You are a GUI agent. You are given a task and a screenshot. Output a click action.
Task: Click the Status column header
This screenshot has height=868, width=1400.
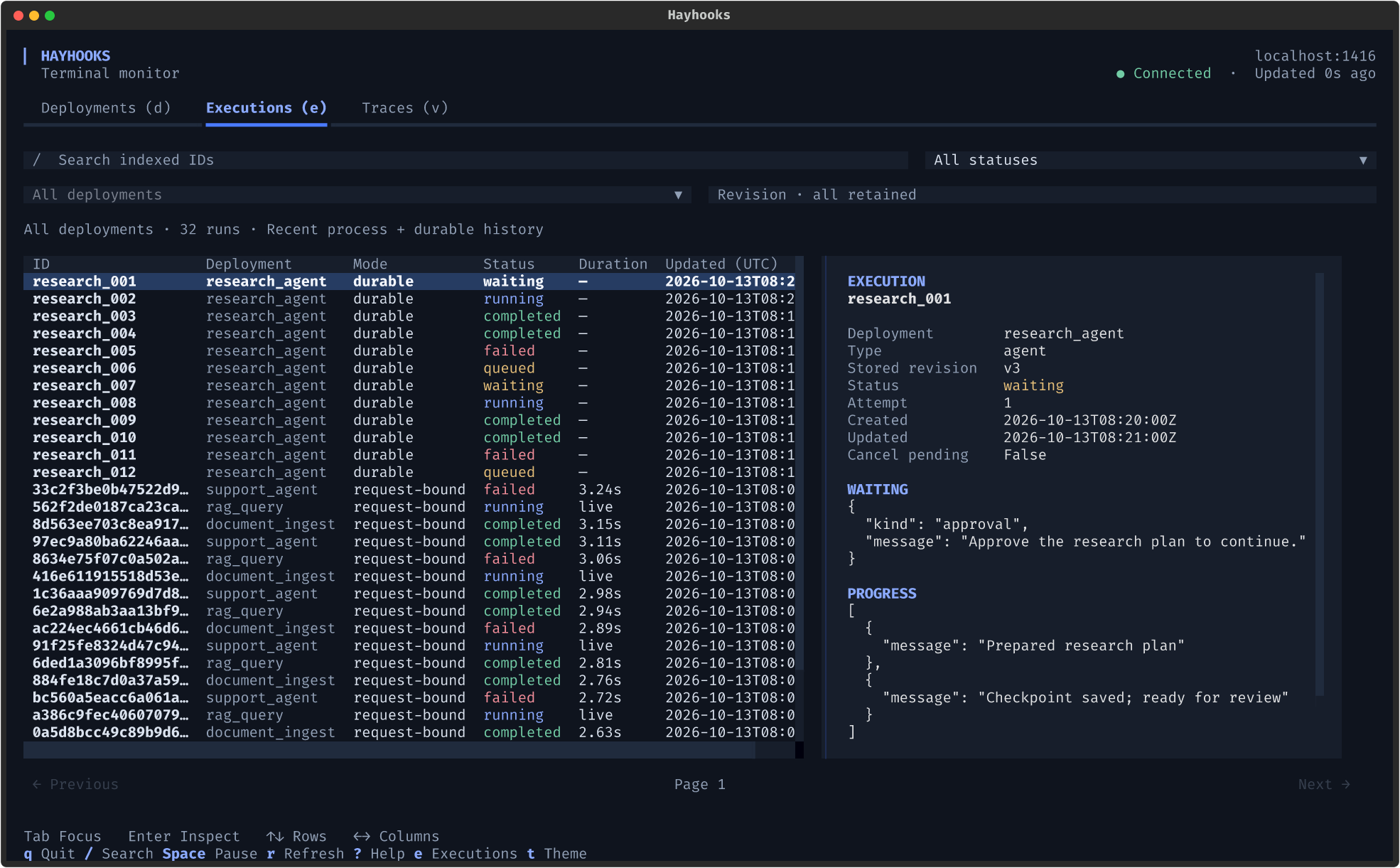pyautogui.click(x=509, y=264)
